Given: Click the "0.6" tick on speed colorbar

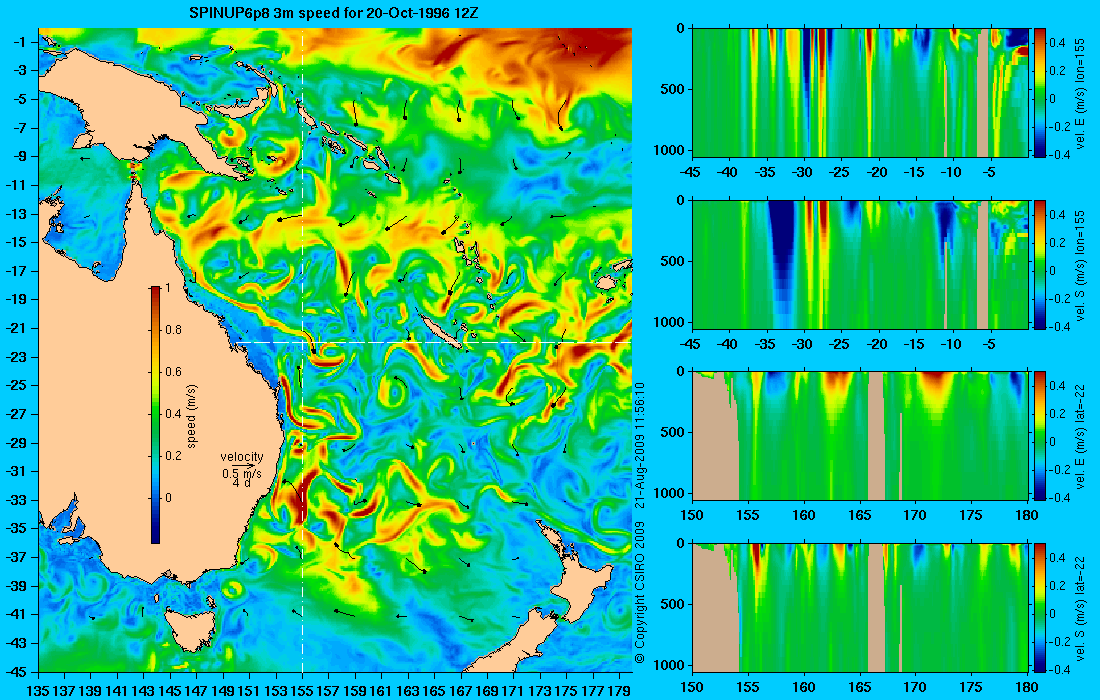Looking at the screenshot, I should [173, 372].
